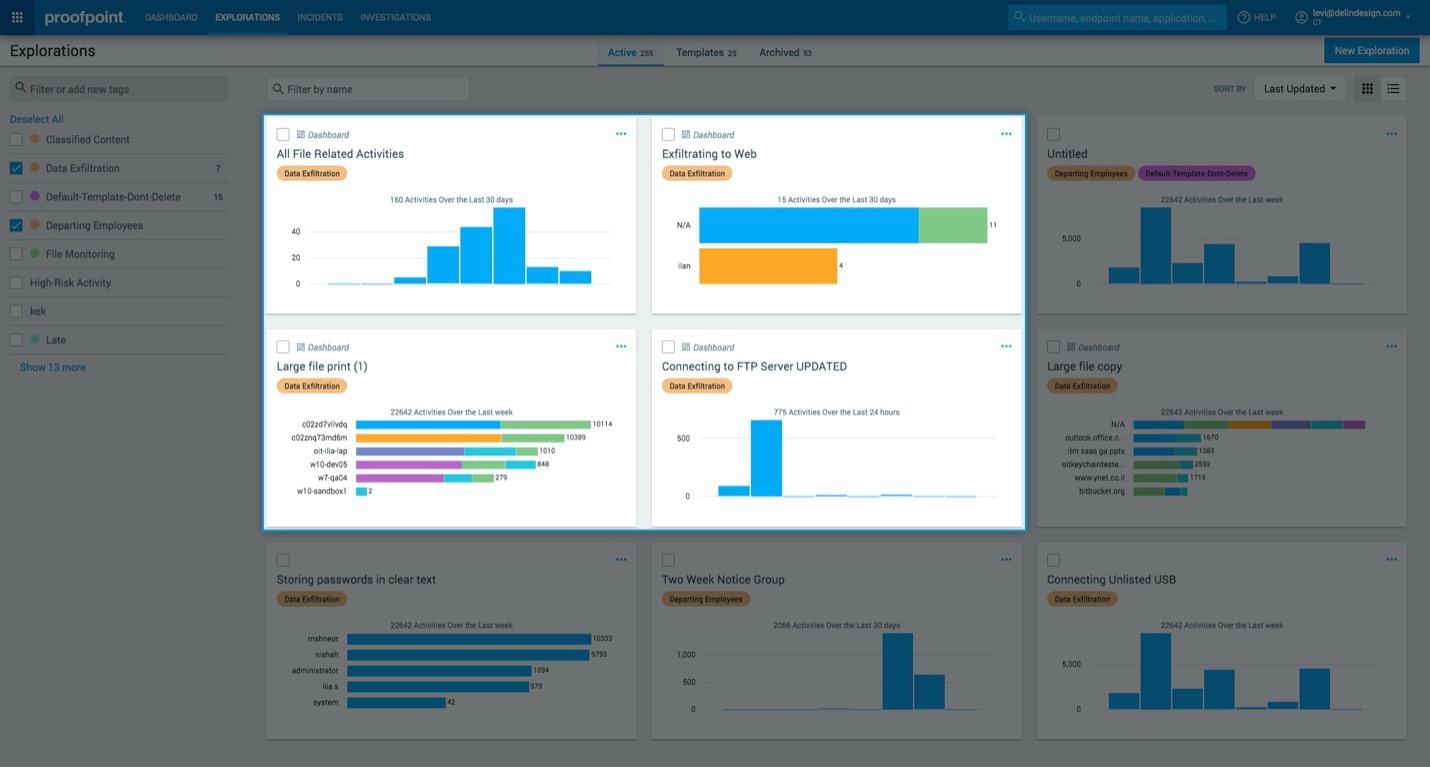Click the Filter by name input field
This screenshot has width=1430, height=770.
(x=368, y=89)
